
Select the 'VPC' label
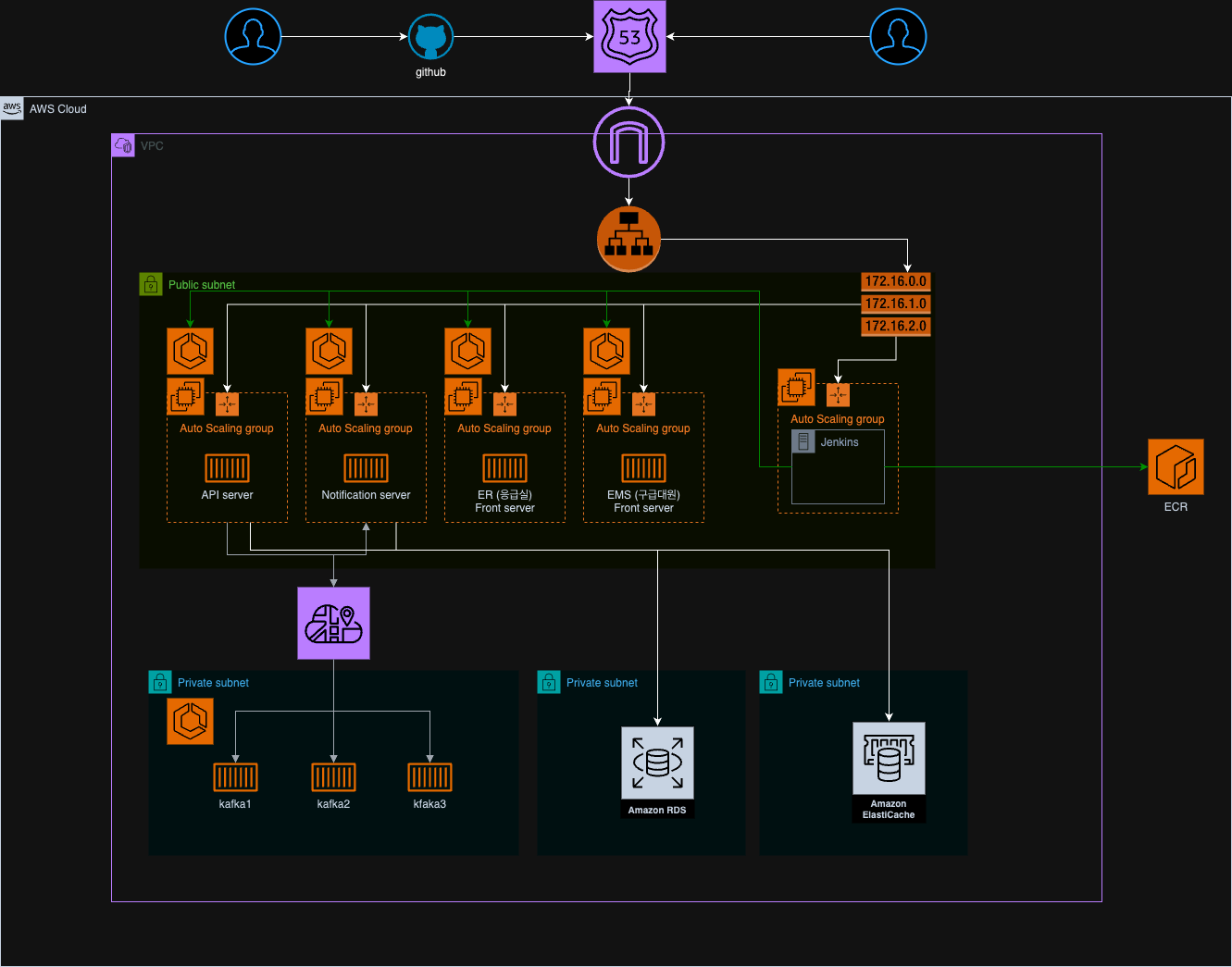152,146
